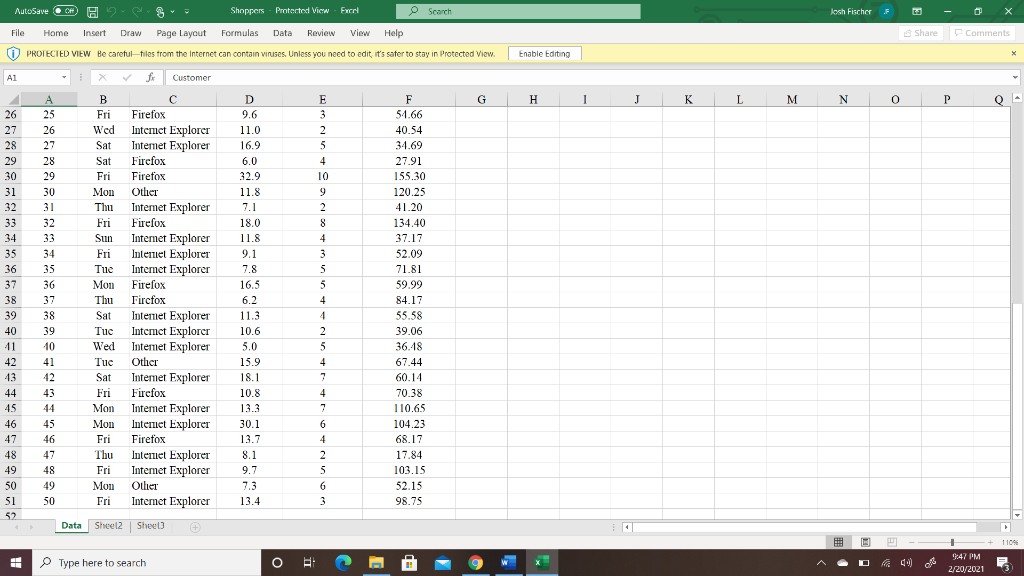
Task: Click the Enable Editing button
Action: point(543,53)
